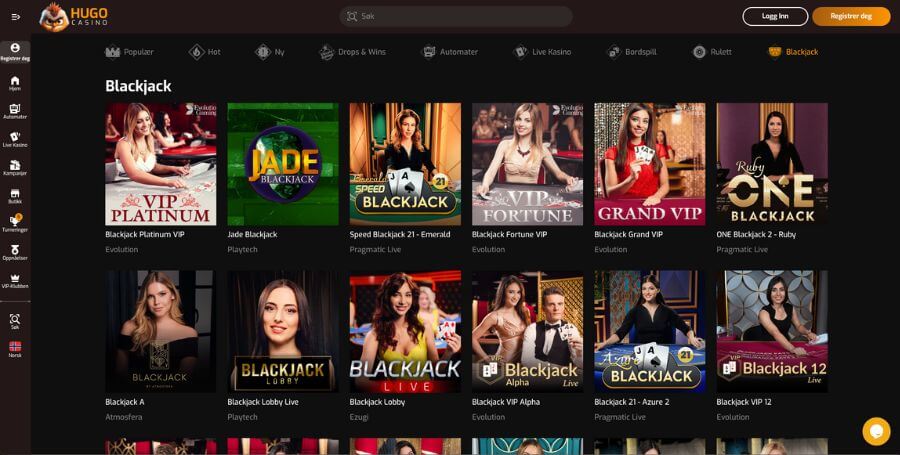Click the Søk icon in the sidebar
The image size is (900, 455).
click(15, 321)
